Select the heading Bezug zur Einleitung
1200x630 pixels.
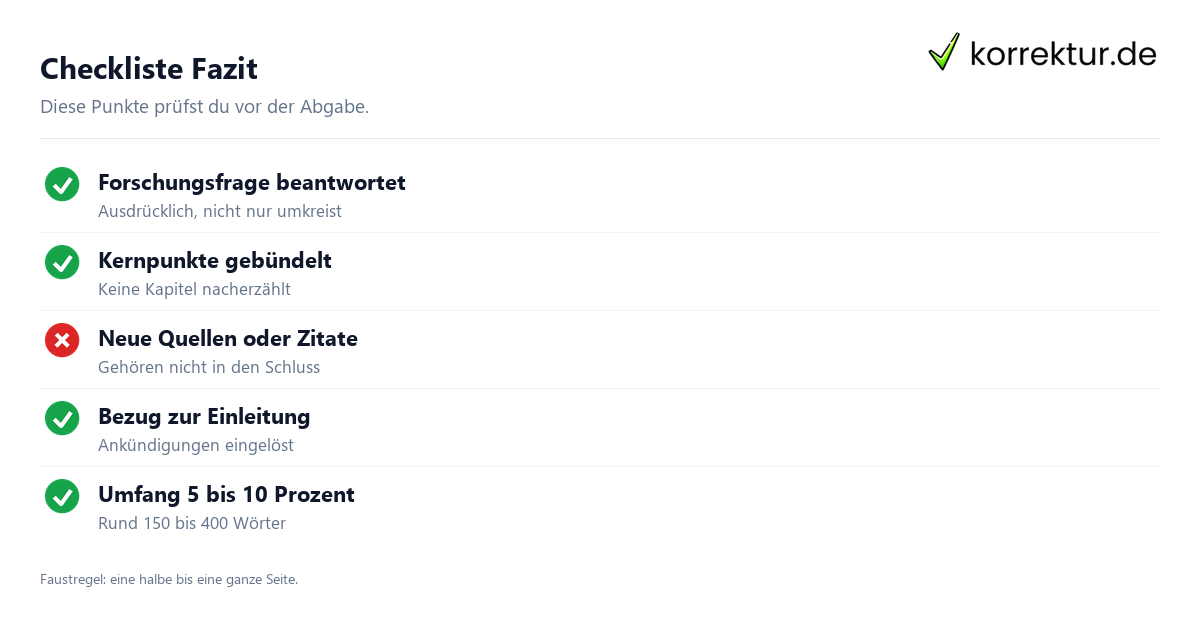coord(204,417)
